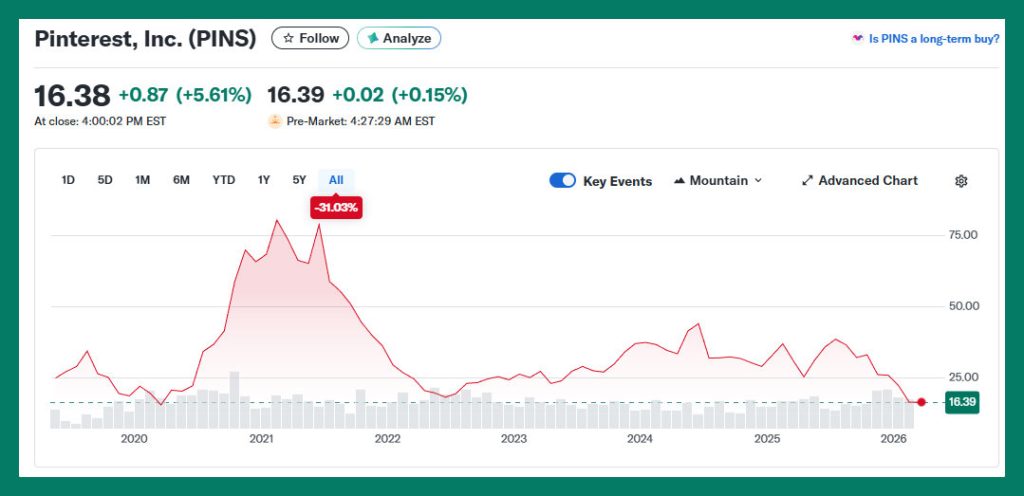Image resolution: width=1024 pixels, height=496 pixels.
Task: Click the mountain chart type icon
Action: click(x=679, y=181)
